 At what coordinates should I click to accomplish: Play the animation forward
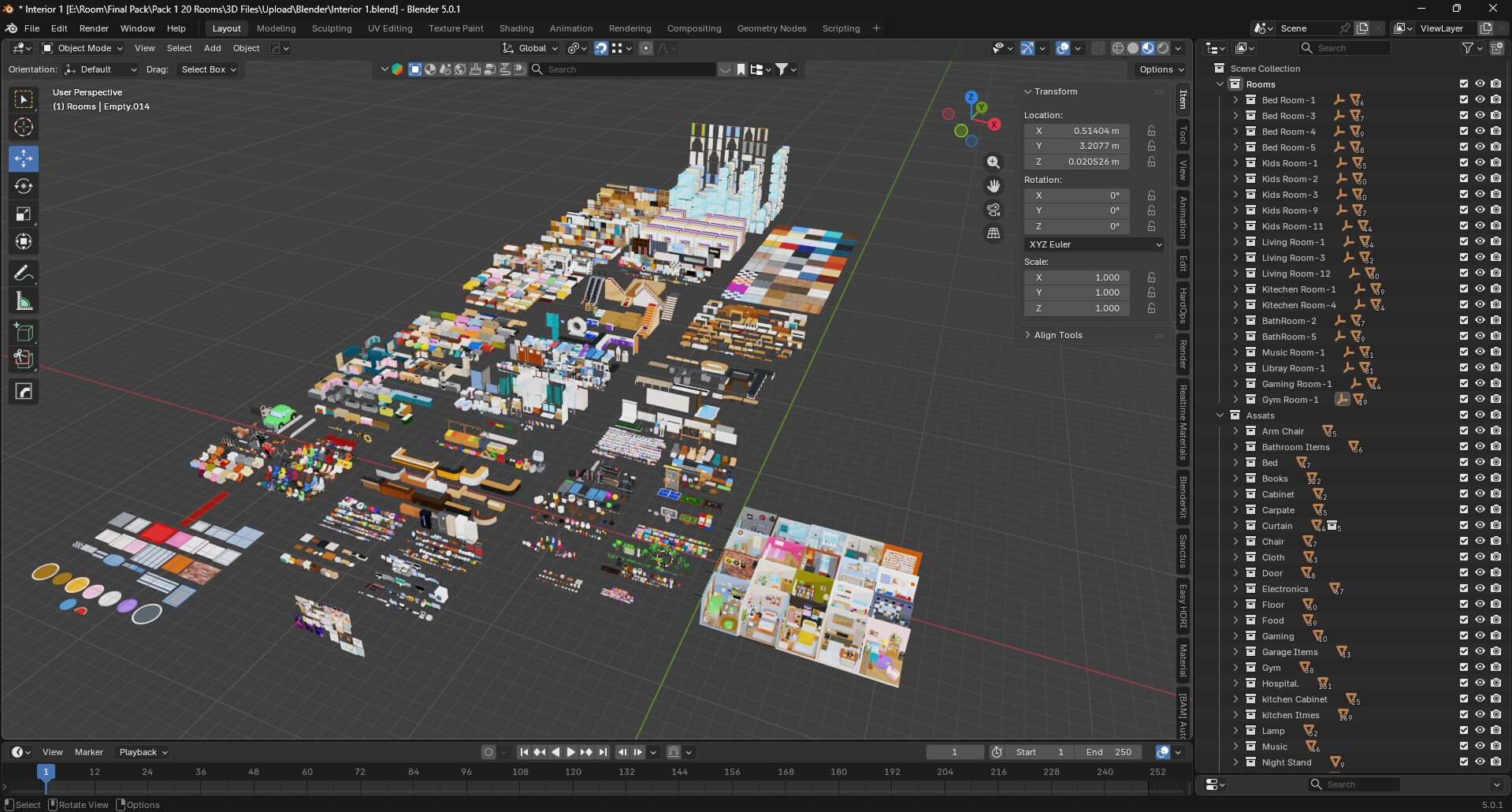click(x=571, y=752)
